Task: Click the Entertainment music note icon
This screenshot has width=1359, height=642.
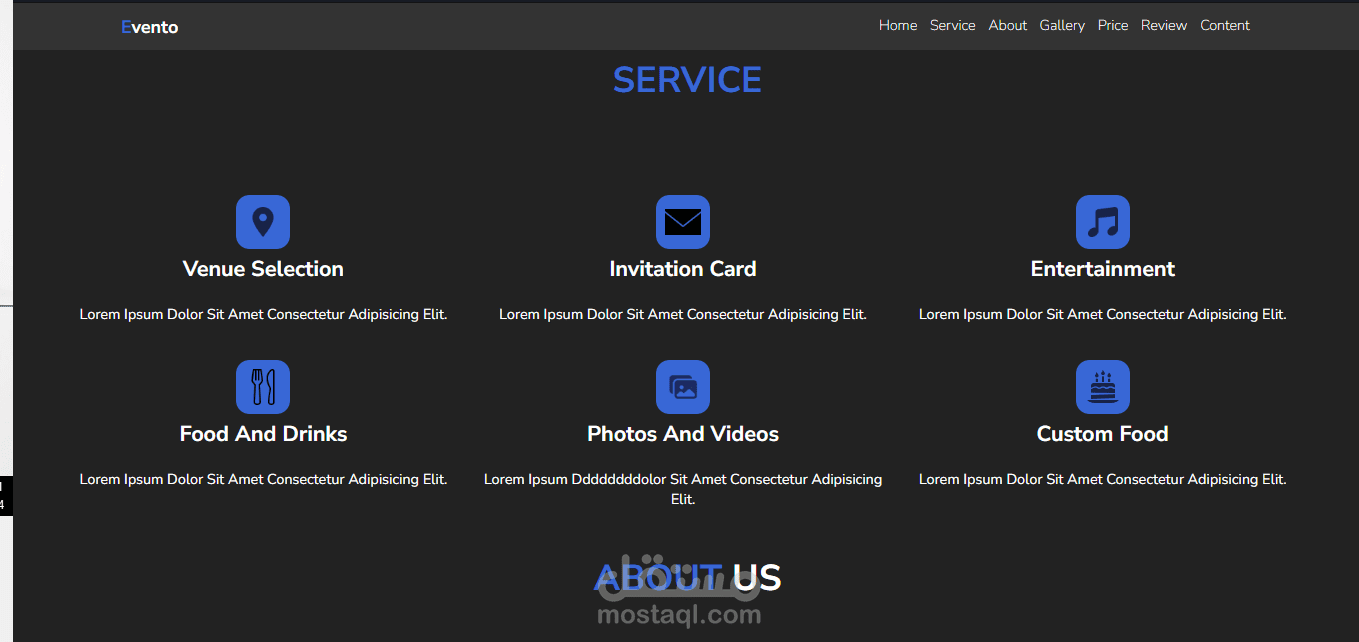Action: point(1103,222)
